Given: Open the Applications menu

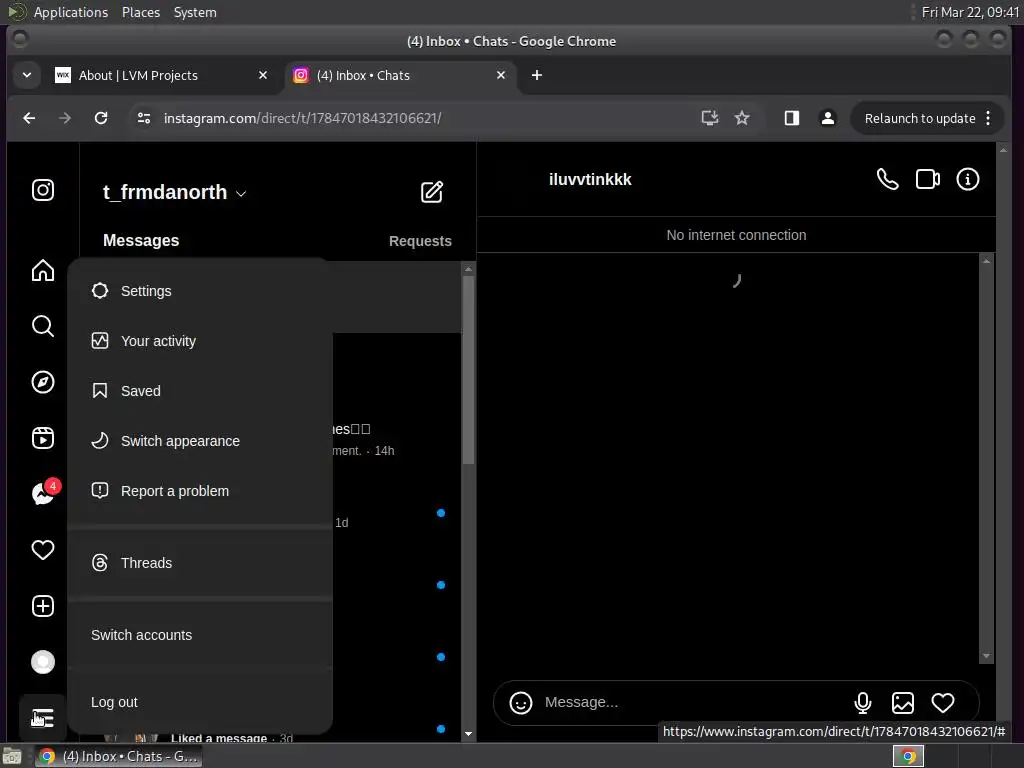Looking at the screenshot, I should (x=71, y=12).
